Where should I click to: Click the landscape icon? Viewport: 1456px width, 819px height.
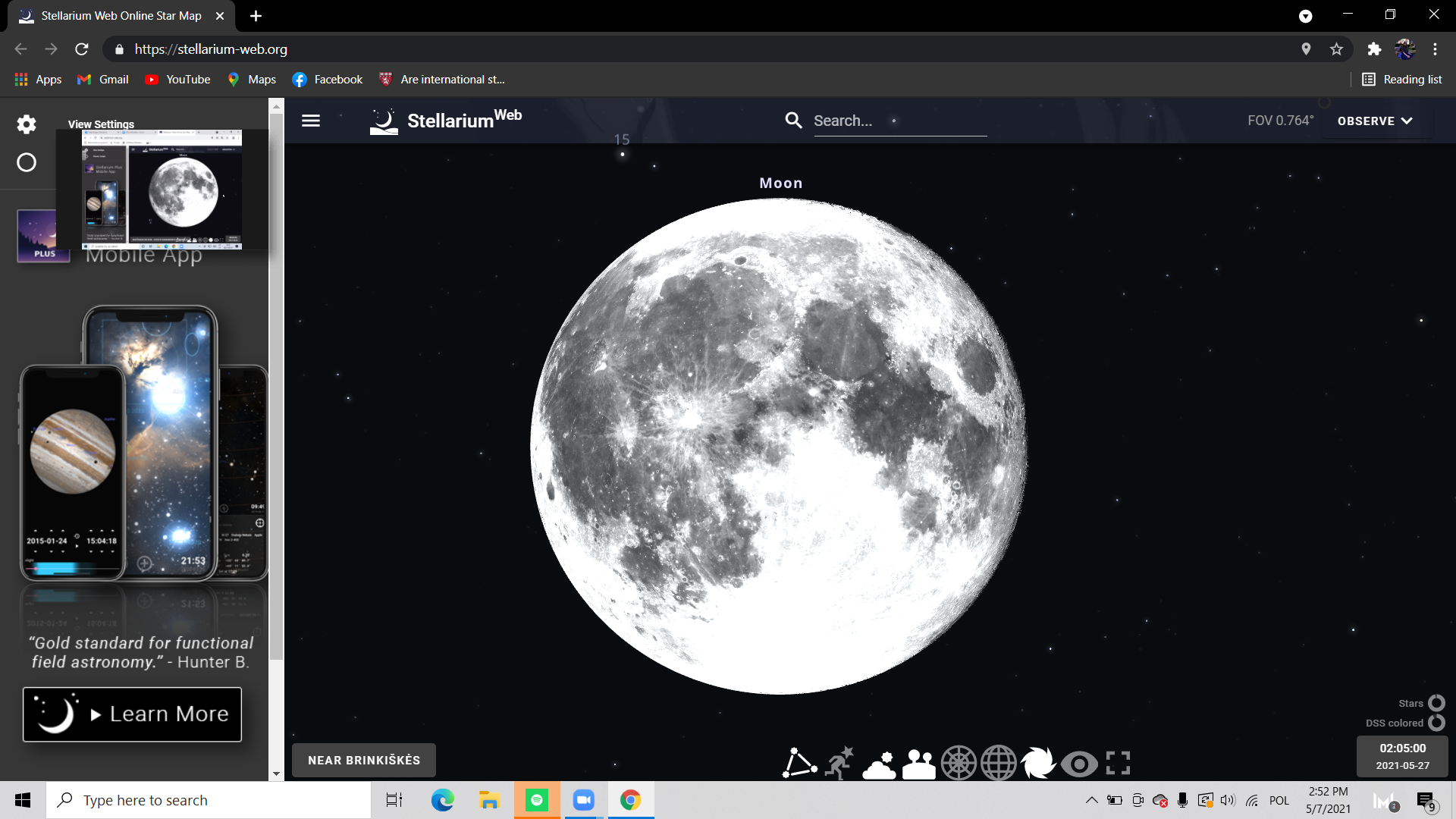[x=919, y=764]
